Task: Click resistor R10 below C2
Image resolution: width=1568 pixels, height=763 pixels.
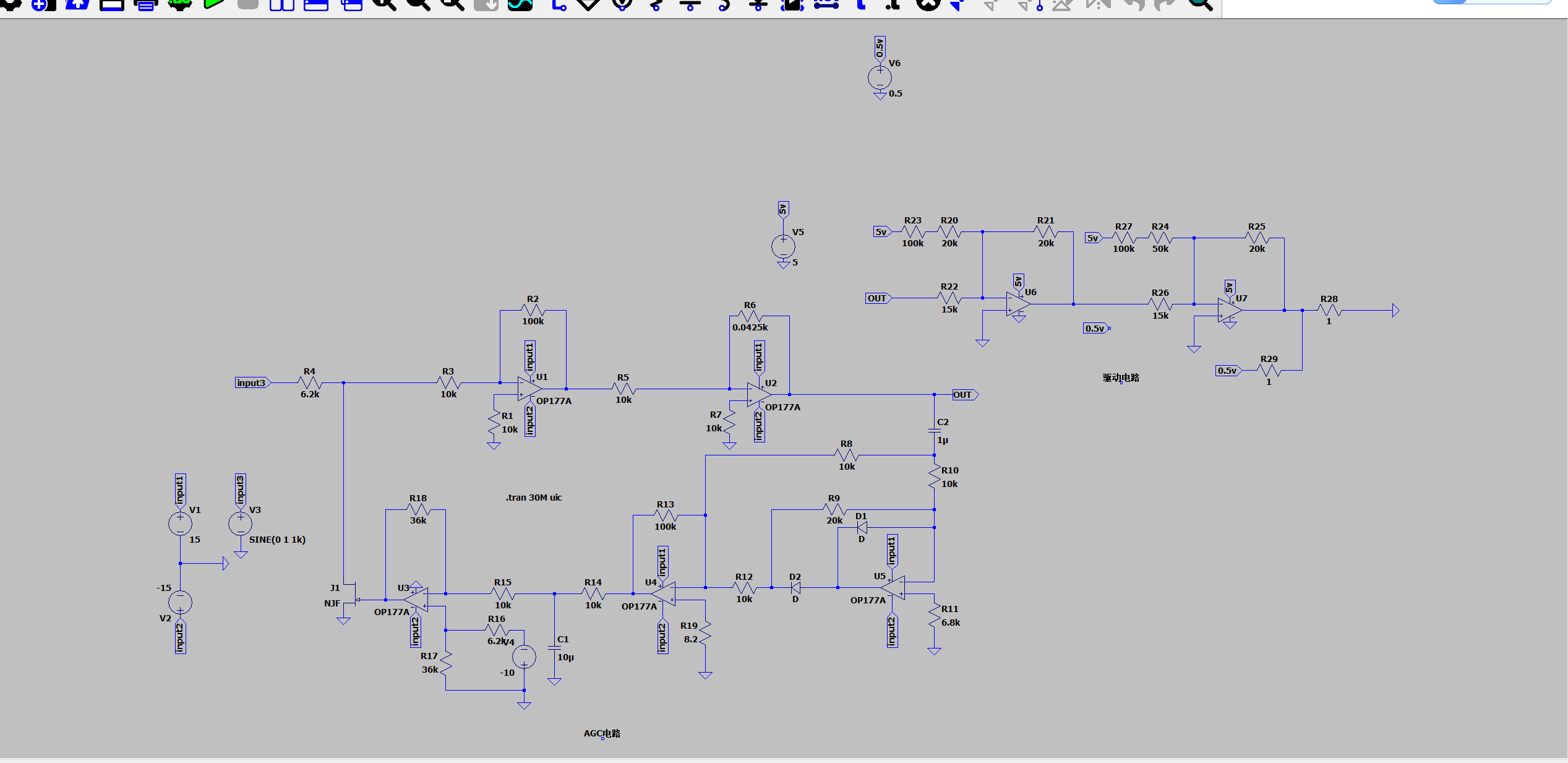Action: [x=934, y=477]
